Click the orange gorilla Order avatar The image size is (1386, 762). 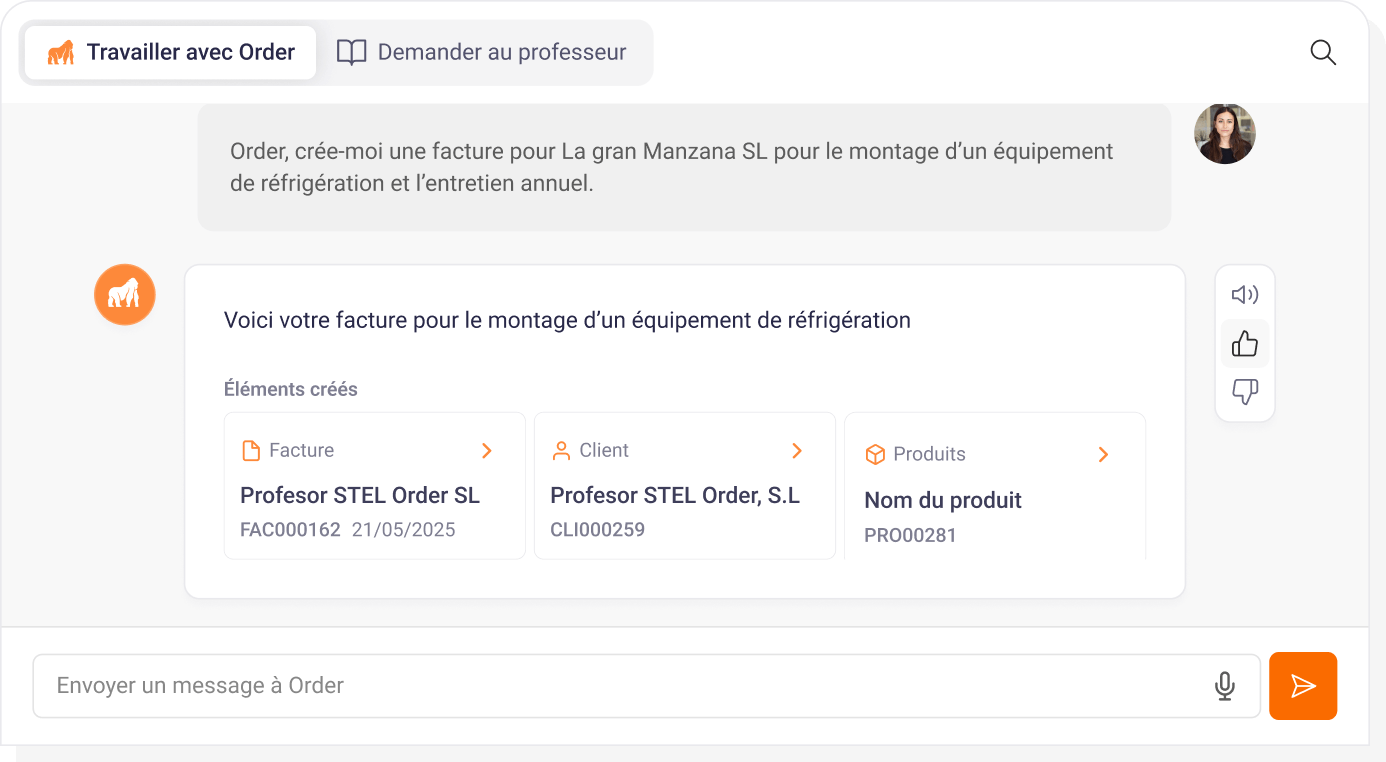pyautogui.click(x=125, y=295)
